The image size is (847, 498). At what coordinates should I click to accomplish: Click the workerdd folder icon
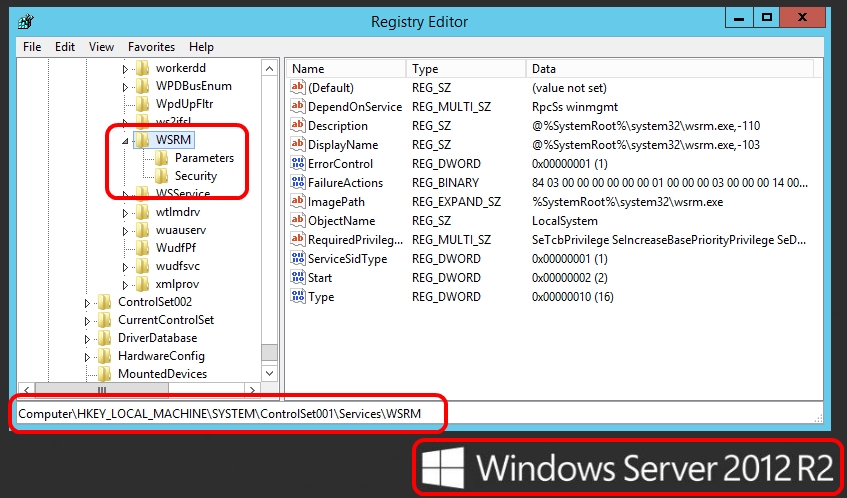pyautogui.click(x=142, y=68)
